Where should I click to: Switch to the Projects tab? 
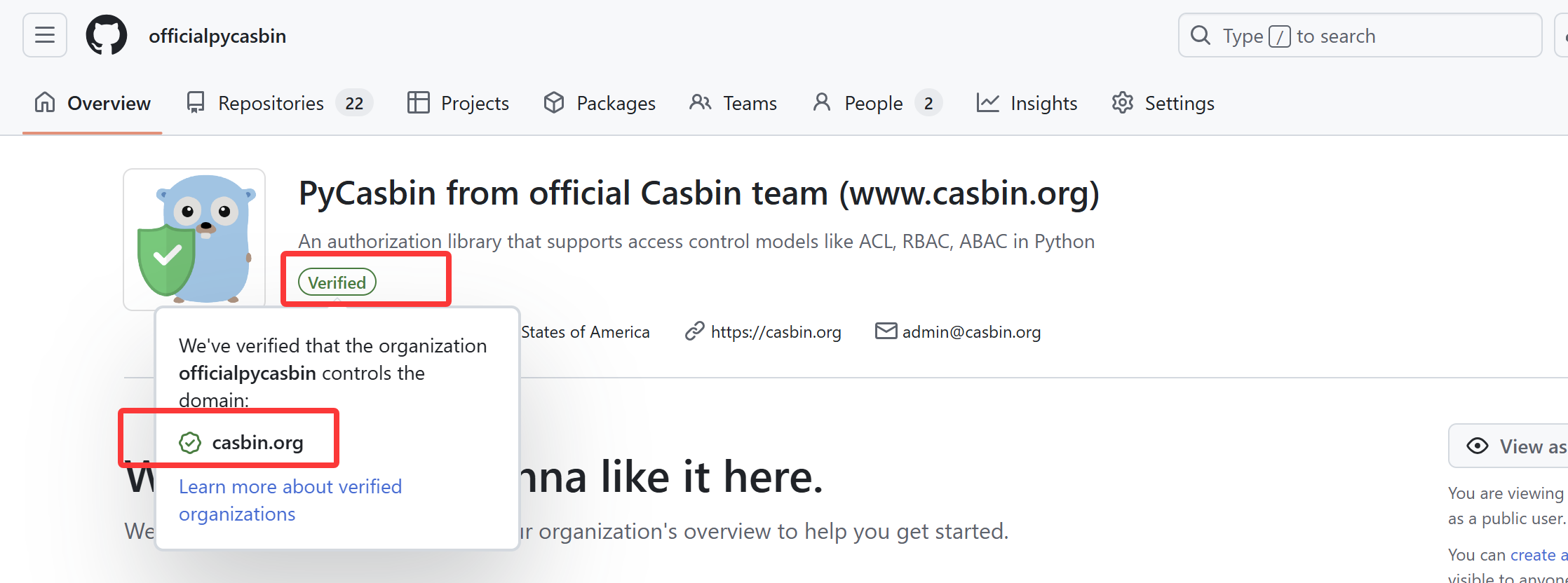(458, 103)
